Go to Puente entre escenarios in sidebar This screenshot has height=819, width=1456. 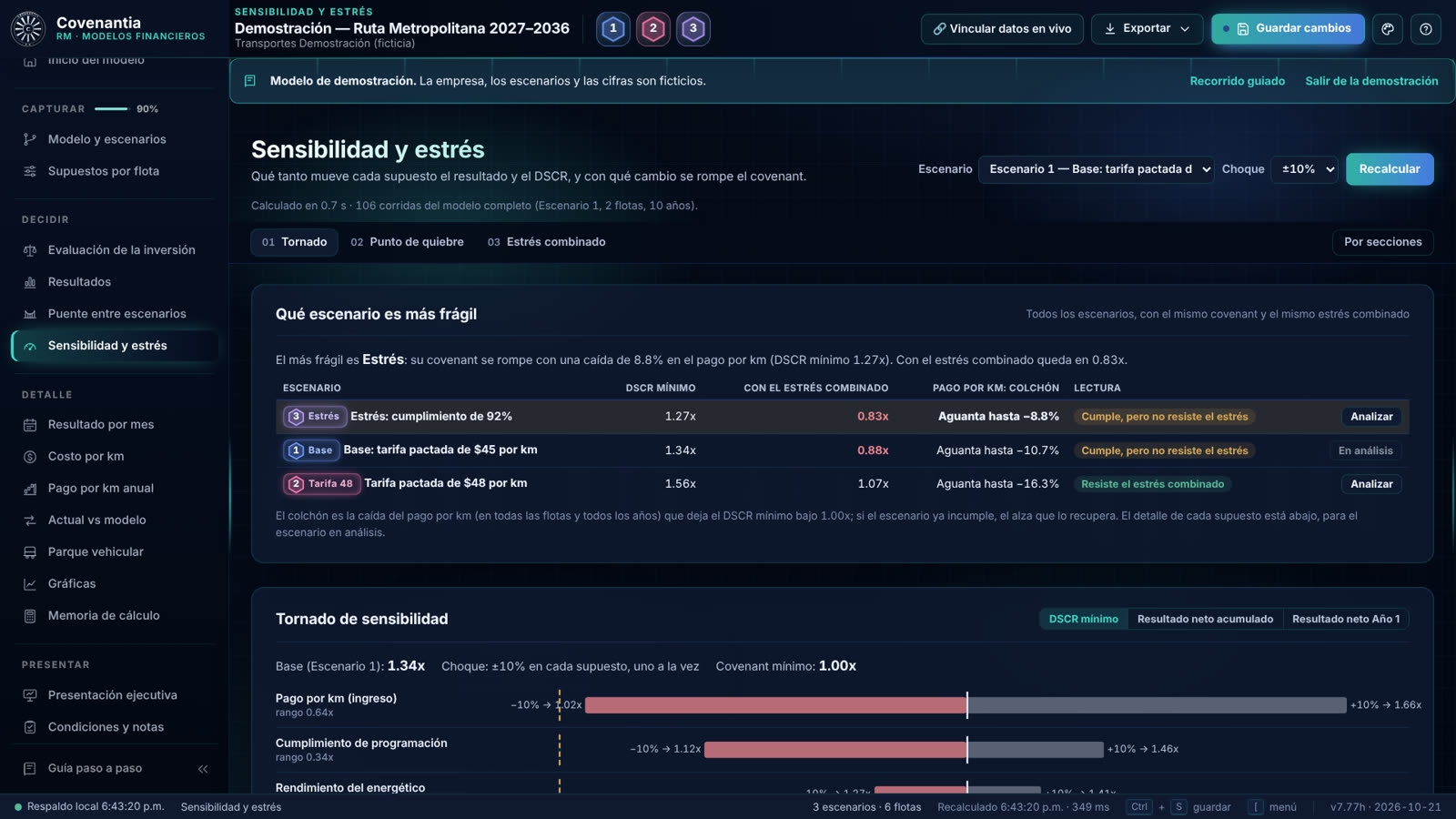(x=116, y=314)
